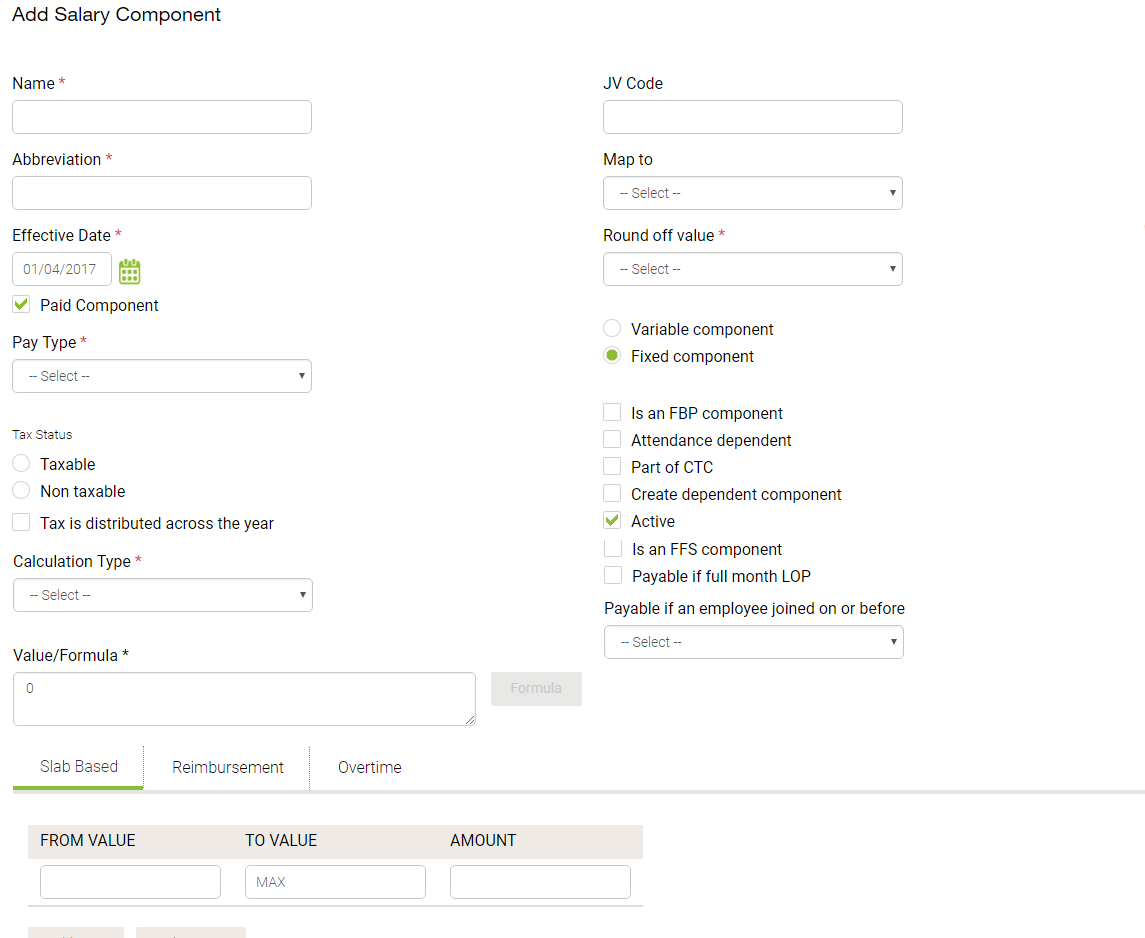Click the slab AMOUNT input box

pos(540,881)
